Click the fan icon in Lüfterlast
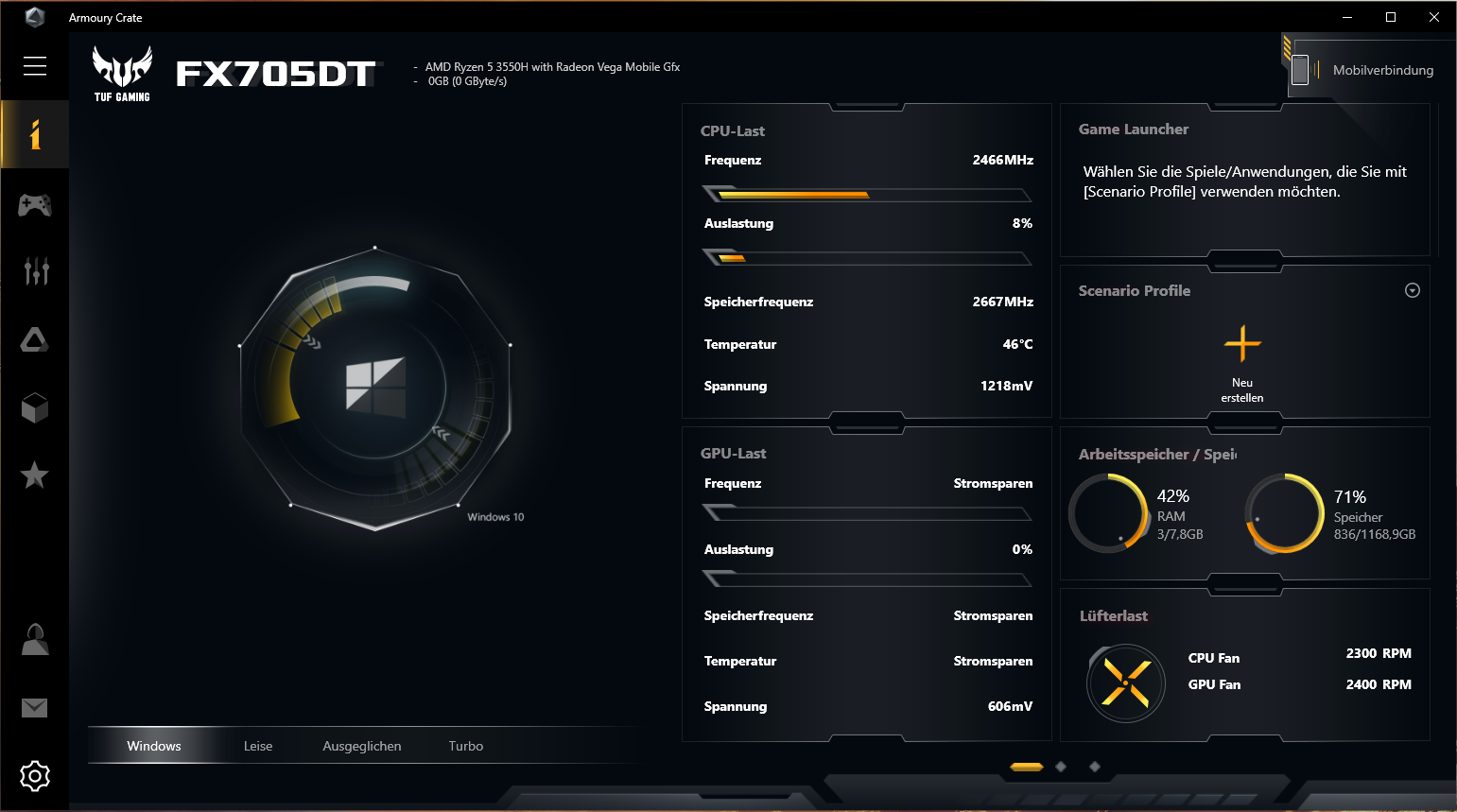This screenshot has height=812, width=1457. coord(1126,682)
